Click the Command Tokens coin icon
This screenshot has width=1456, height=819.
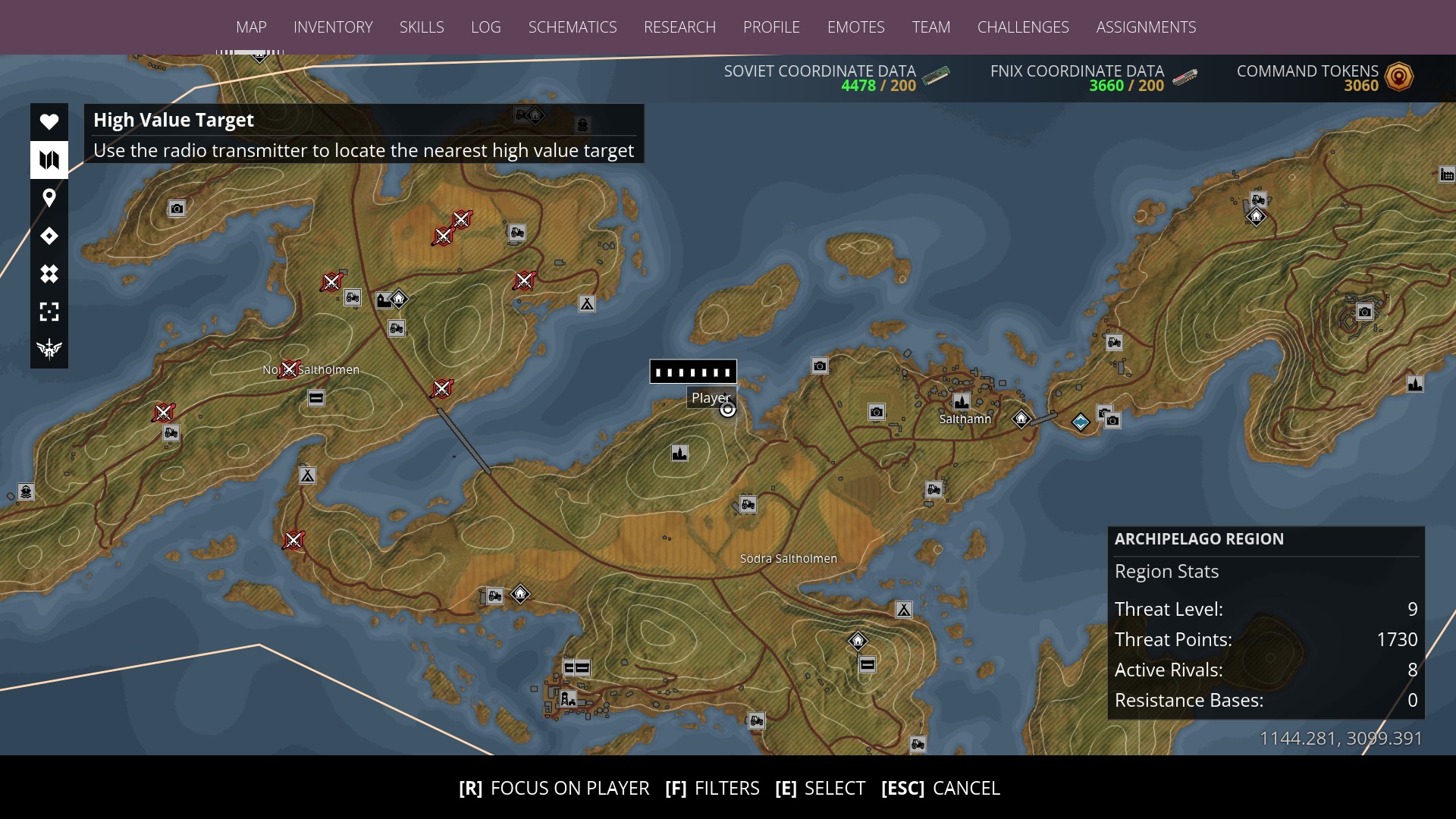point(1399,77)
